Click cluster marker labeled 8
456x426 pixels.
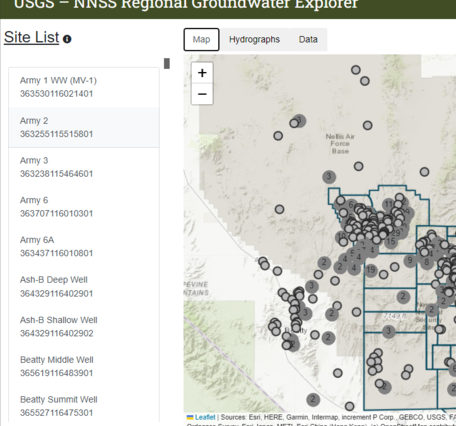tap(426, 262)
